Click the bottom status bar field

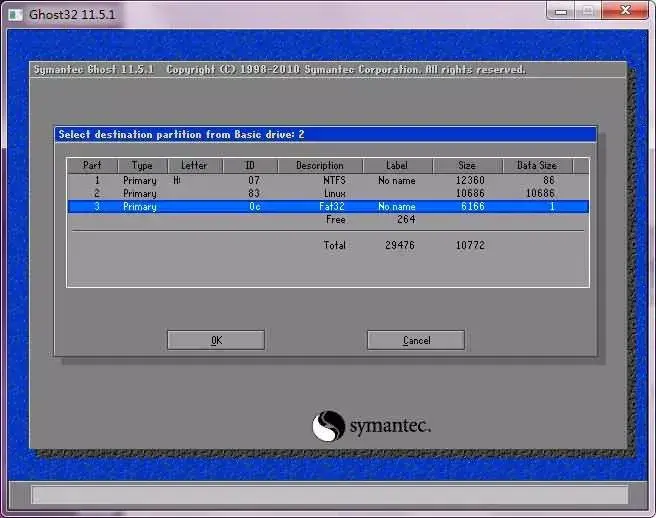point(330,495)
